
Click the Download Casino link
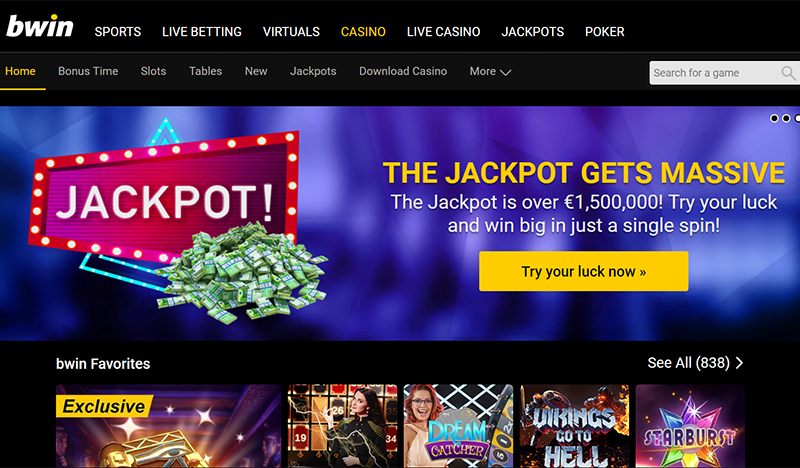click(x=403, y=71)
